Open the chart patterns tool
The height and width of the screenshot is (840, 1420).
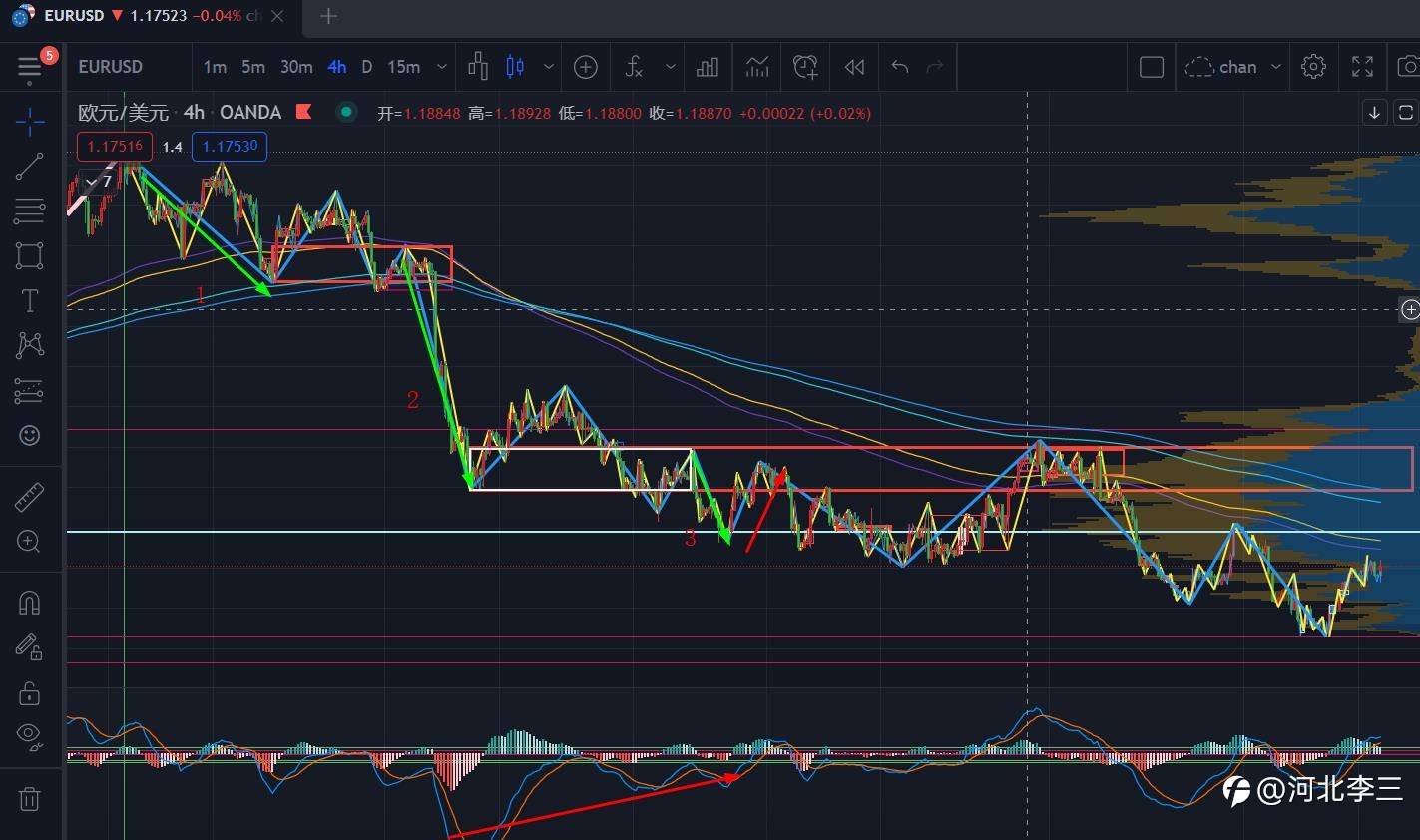pyautogui.click(x=30, y=345)
